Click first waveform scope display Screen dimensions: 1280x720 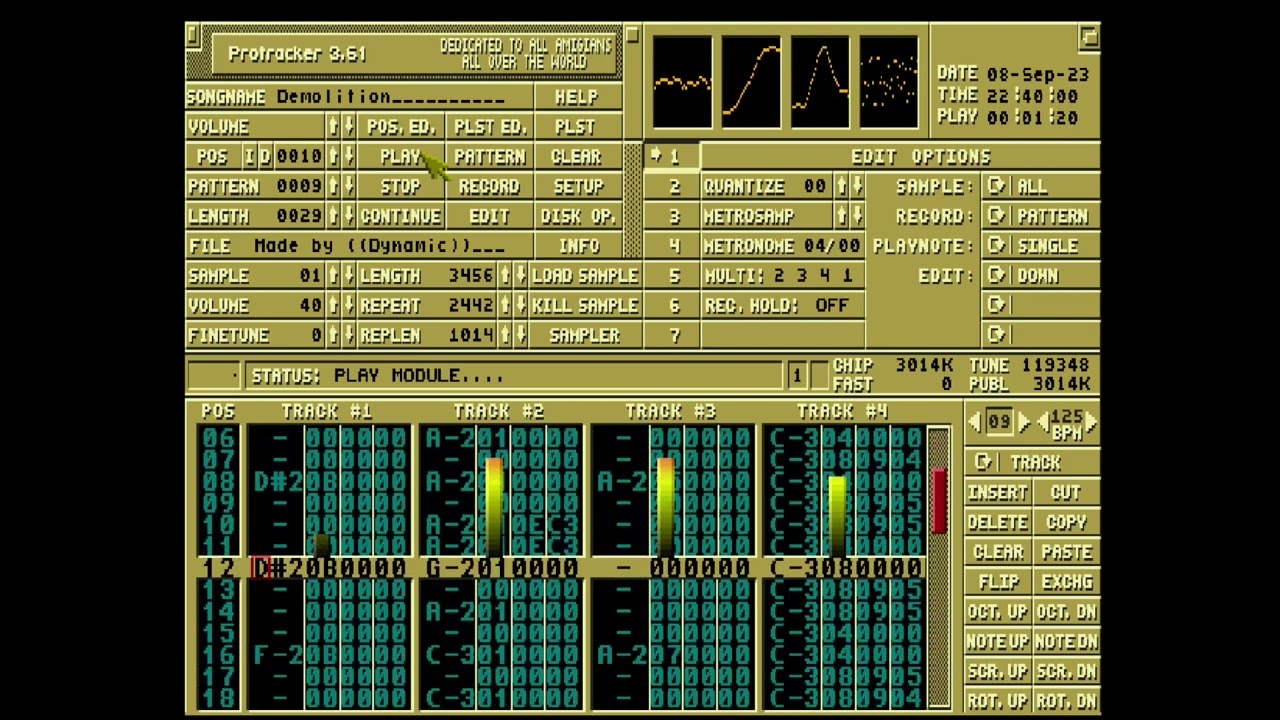(683, 82)
